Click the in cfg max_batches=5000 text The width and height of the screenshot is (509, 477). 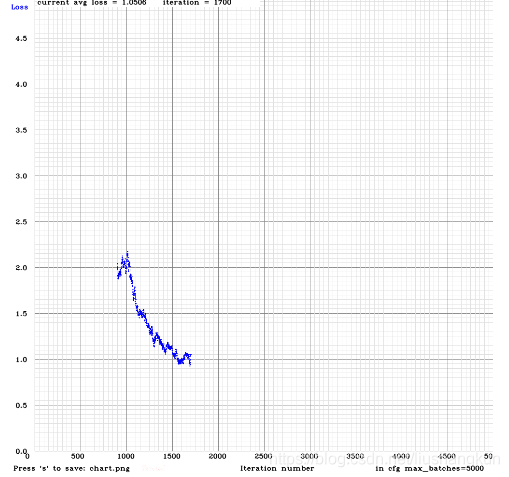(x=429, y=468)
